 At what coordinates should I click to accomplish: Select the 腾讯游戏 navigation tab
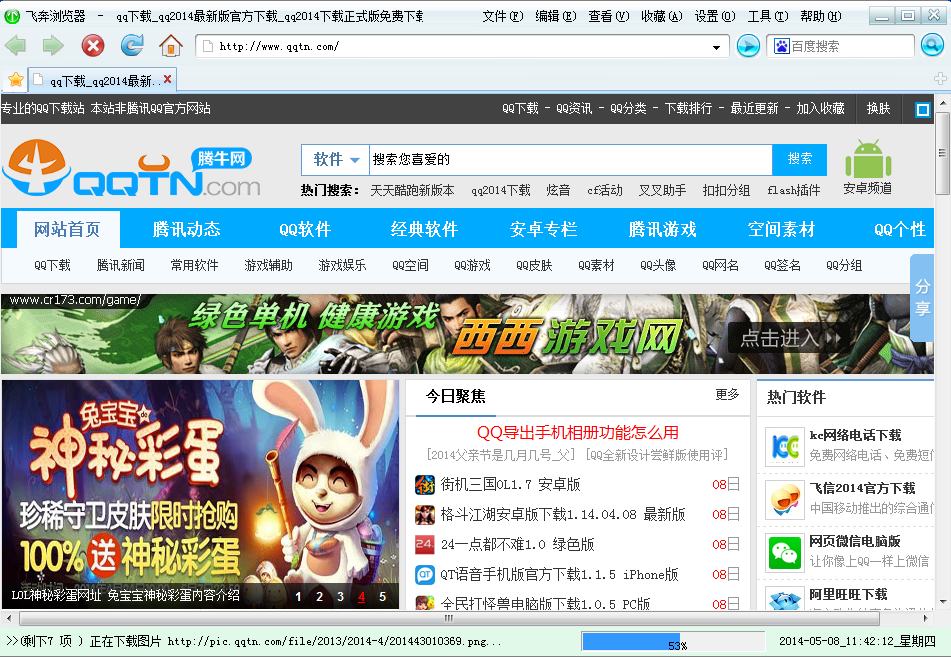coord(662,229)
